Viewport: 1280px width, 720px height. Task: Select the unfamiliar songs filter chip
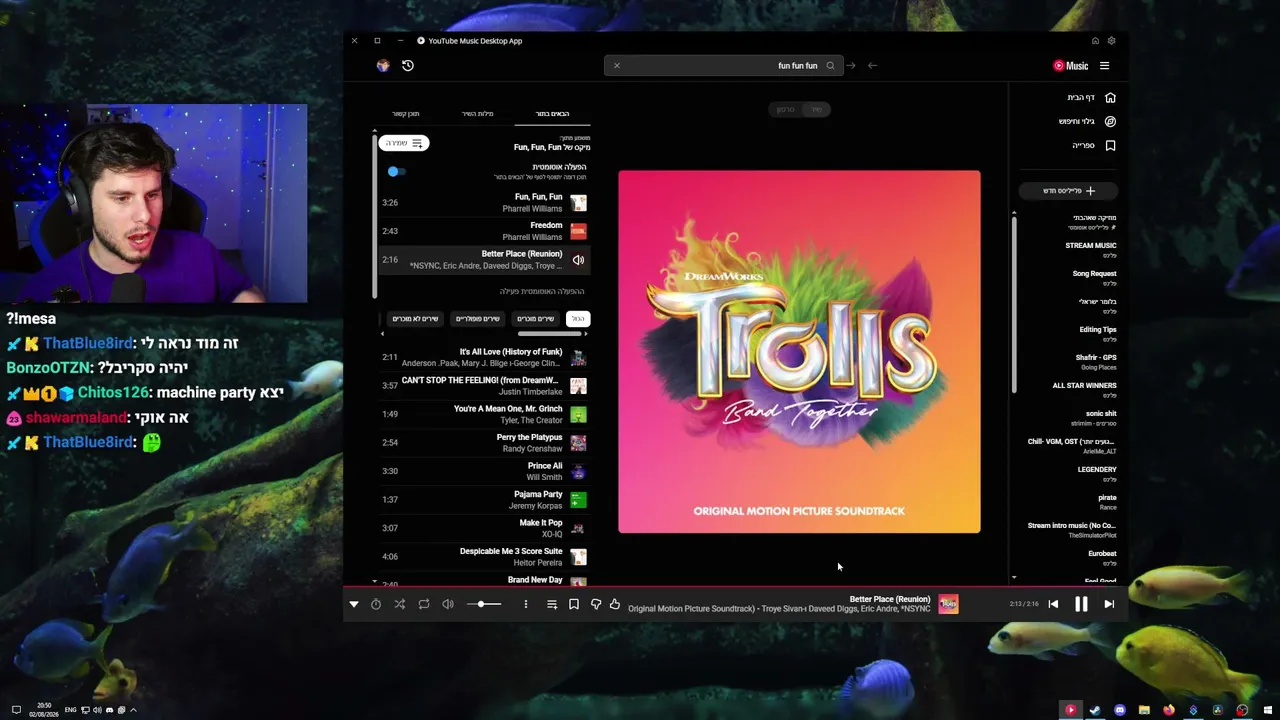point(415,319)
